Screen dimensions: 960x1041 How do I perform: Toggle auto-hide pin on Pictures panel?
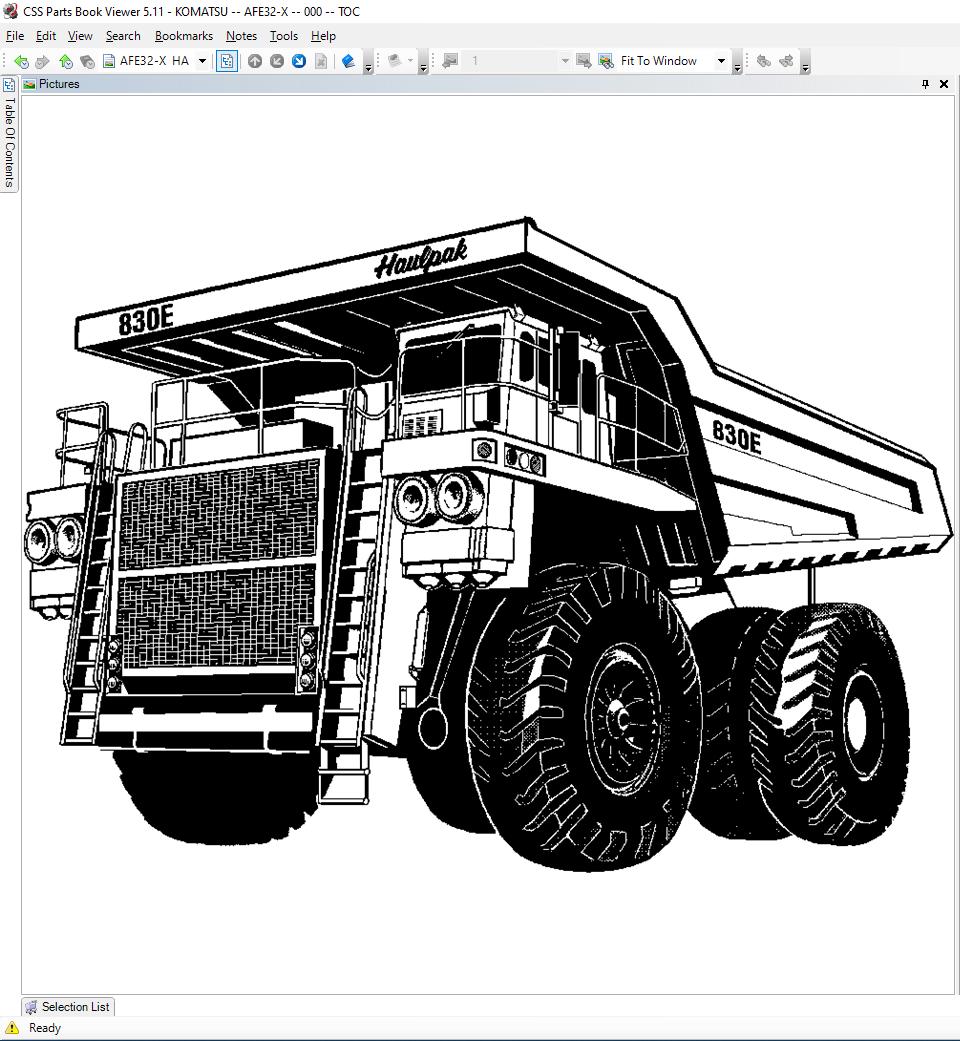925,84
